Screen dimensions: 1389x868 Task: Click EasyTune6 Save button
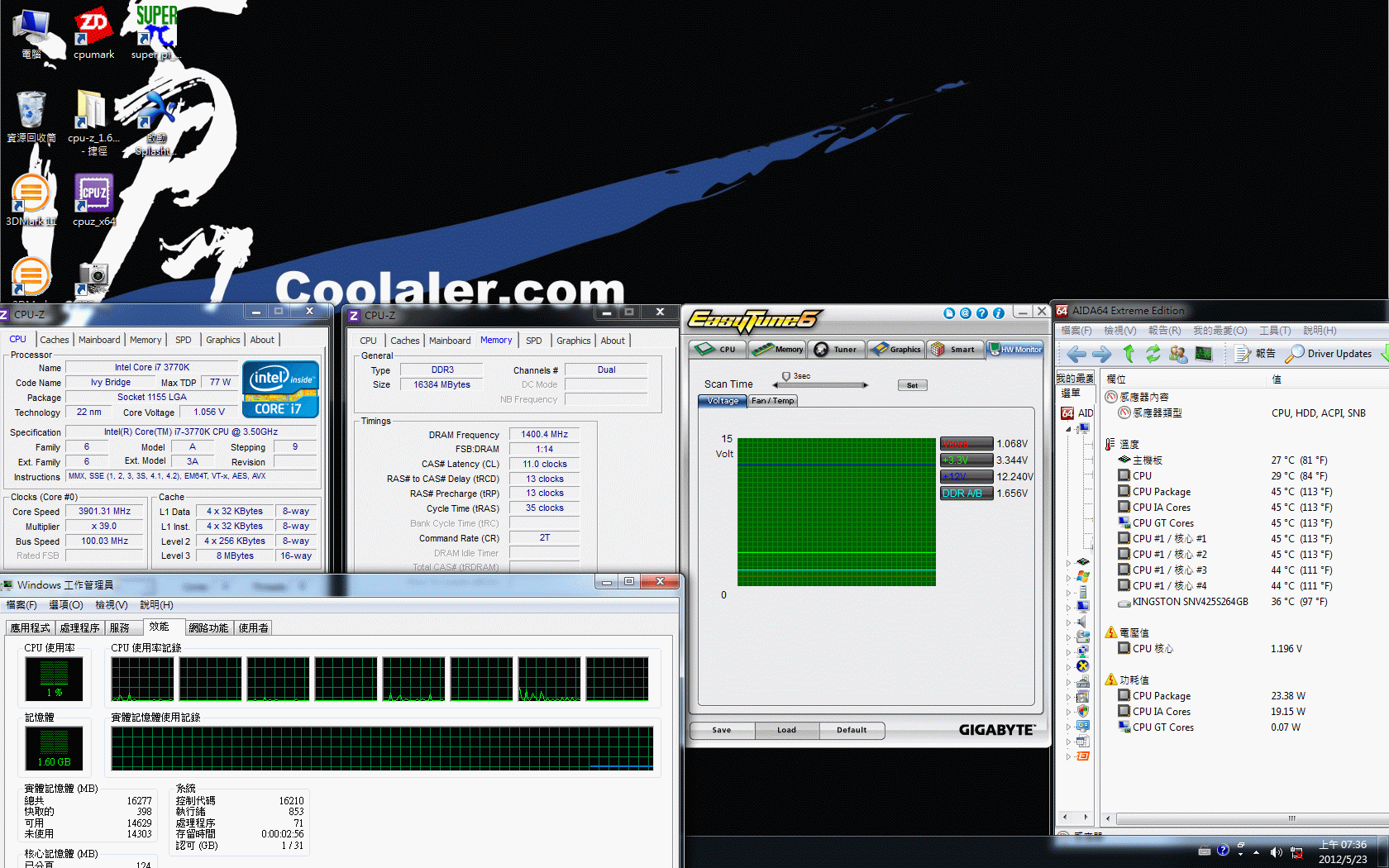(722, 730)
